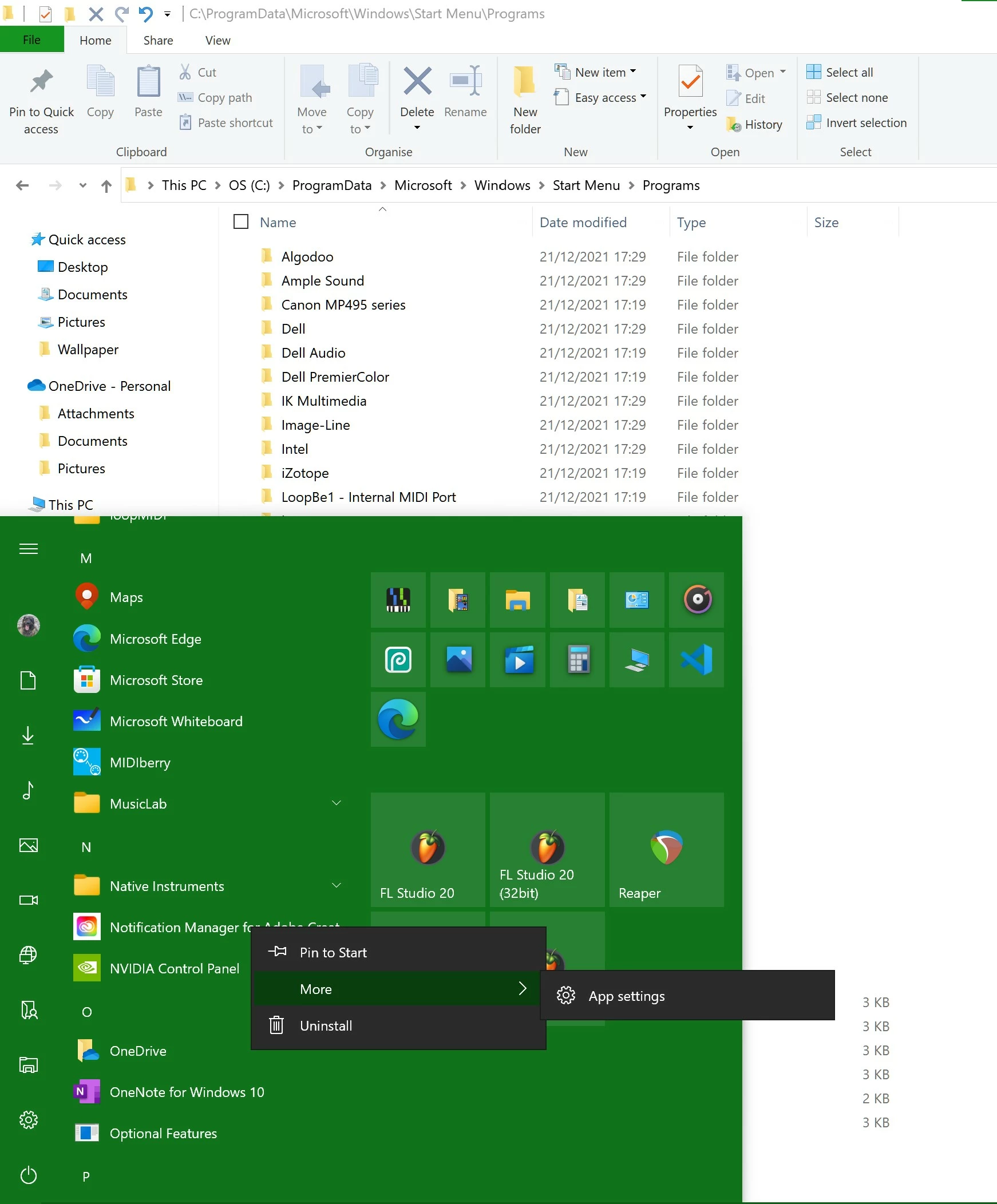Launch the vinyl disc music app tile
The width and height of the screenshot is (997, 1204).
tap(697, 600)
